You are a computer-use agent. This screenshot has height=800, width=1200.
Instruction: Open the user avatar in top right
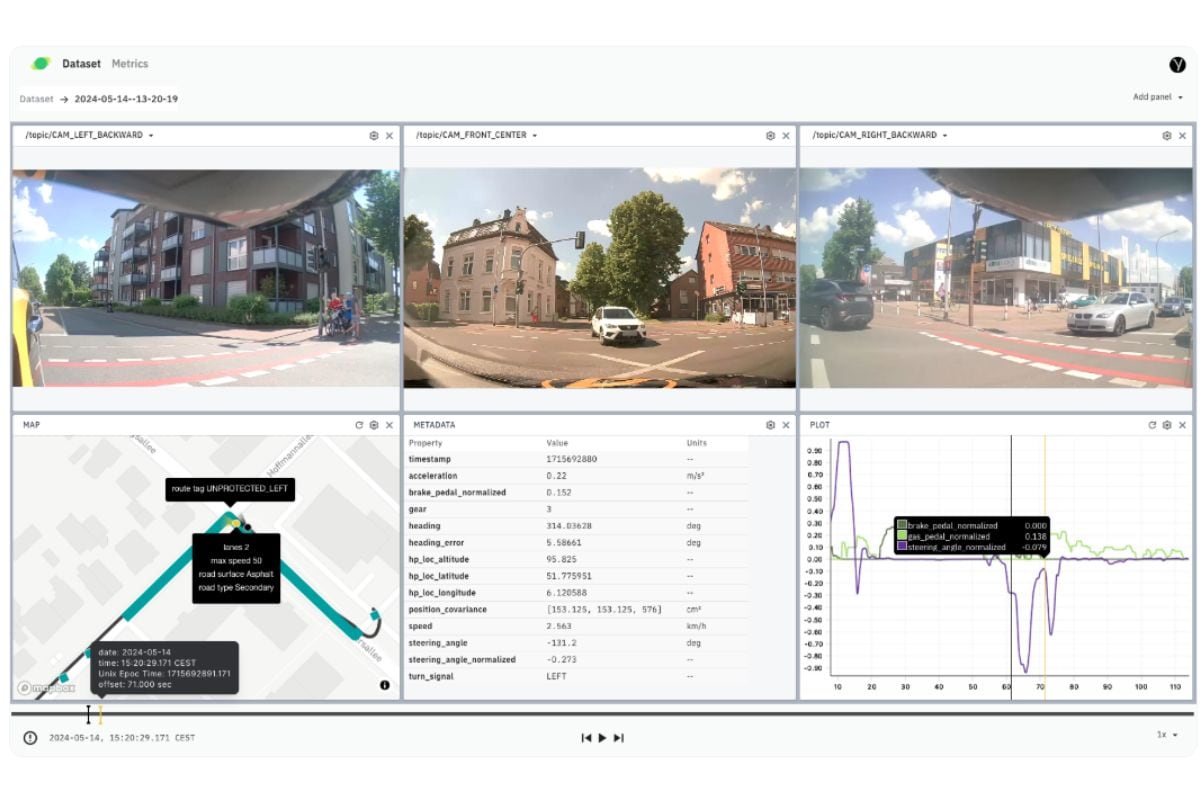[1177, 64]
